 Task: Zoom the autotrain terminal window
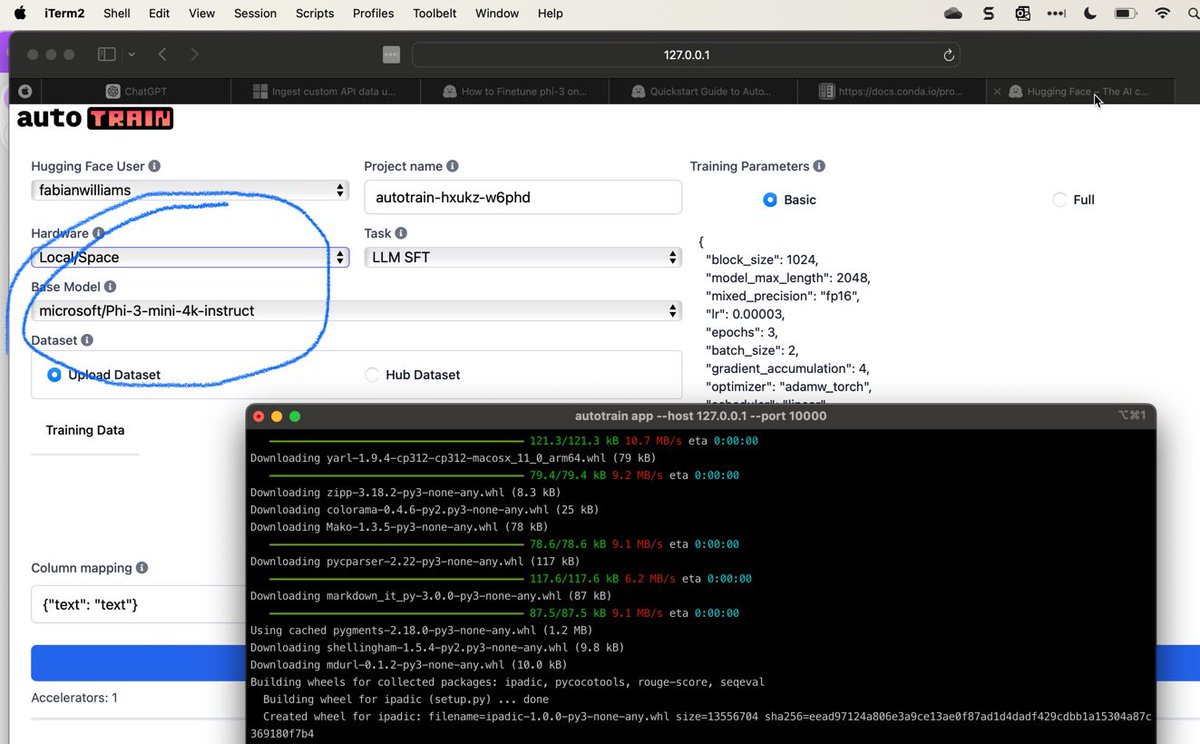point(295,416)
